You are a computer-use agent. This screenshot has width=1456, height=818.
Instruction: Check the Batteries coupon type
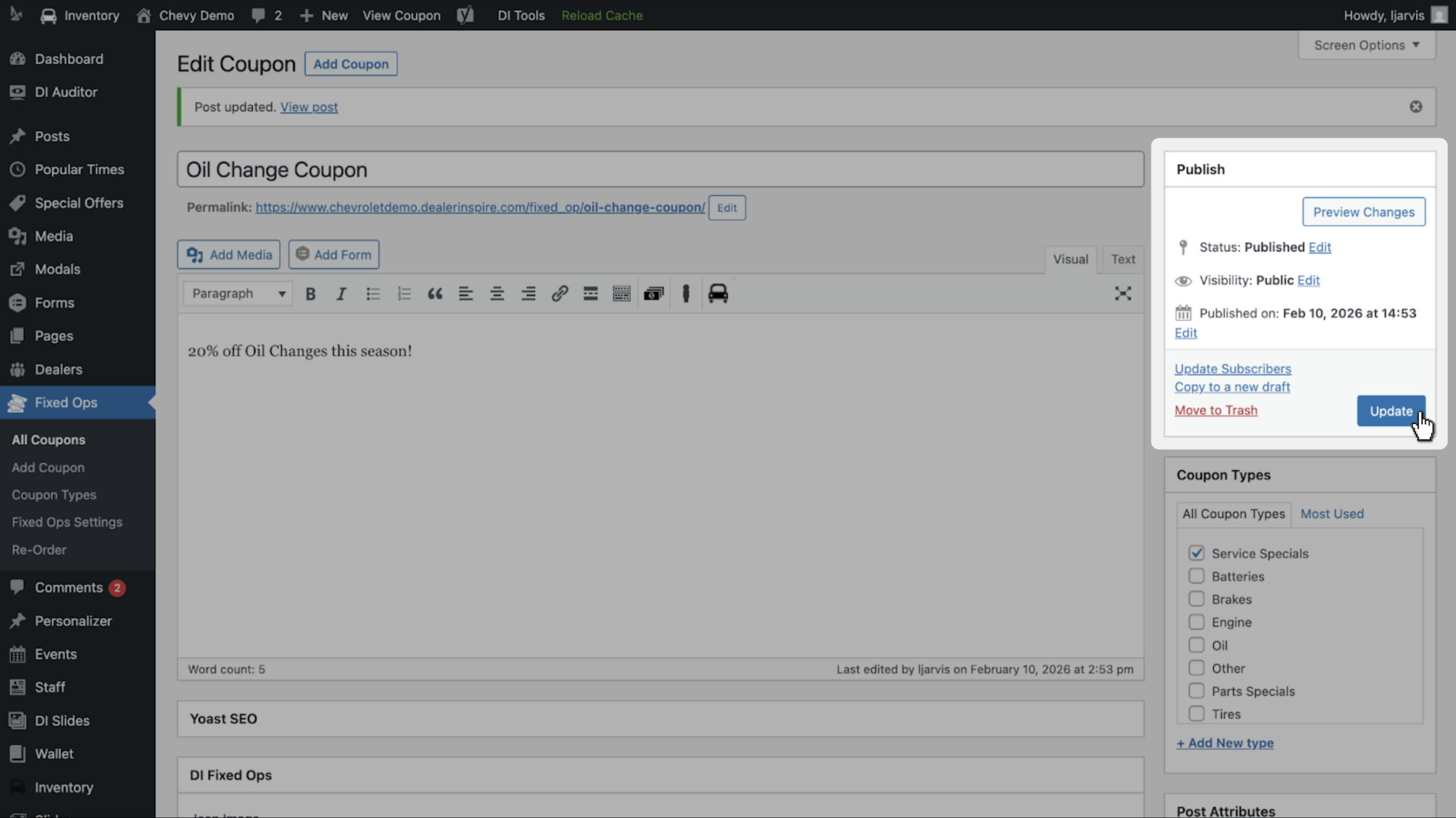tap(1196, 576)
